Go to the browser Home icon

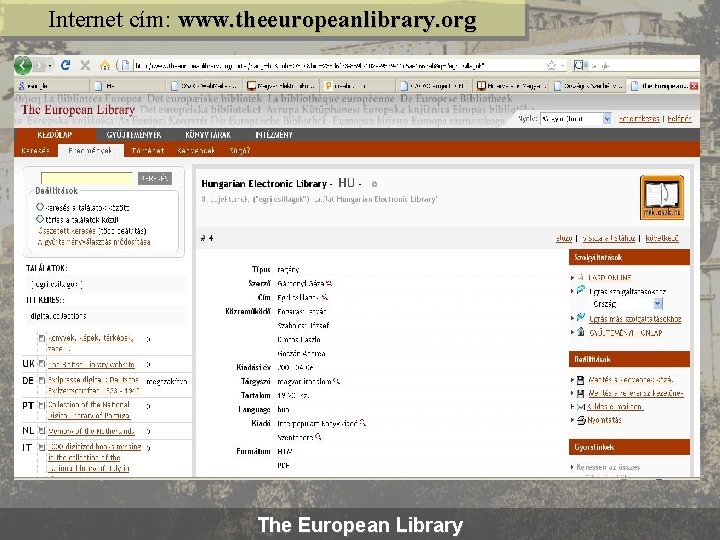(x=105, y=65)
